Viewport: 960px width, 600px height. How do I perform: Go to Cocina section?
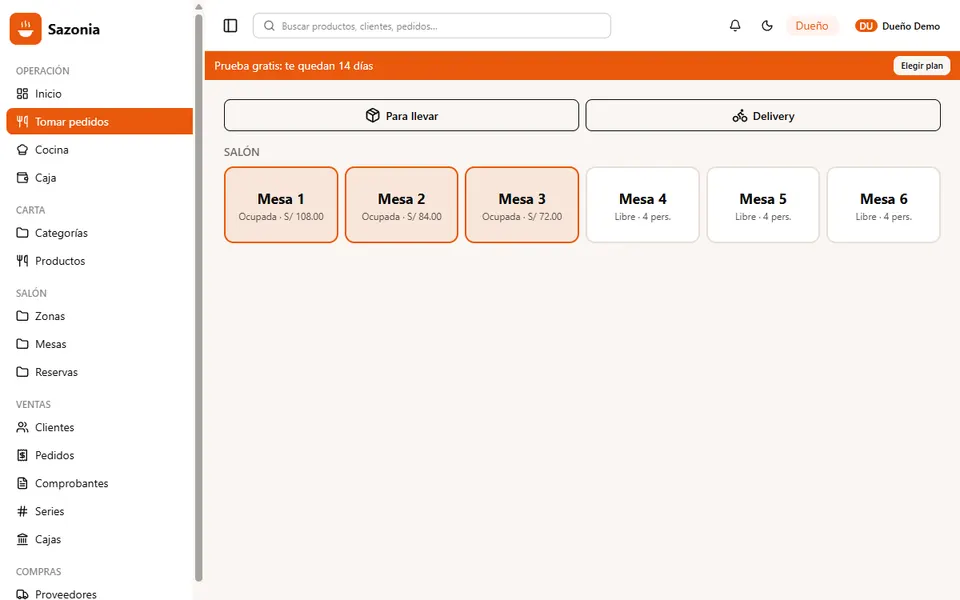coord(99,149)
